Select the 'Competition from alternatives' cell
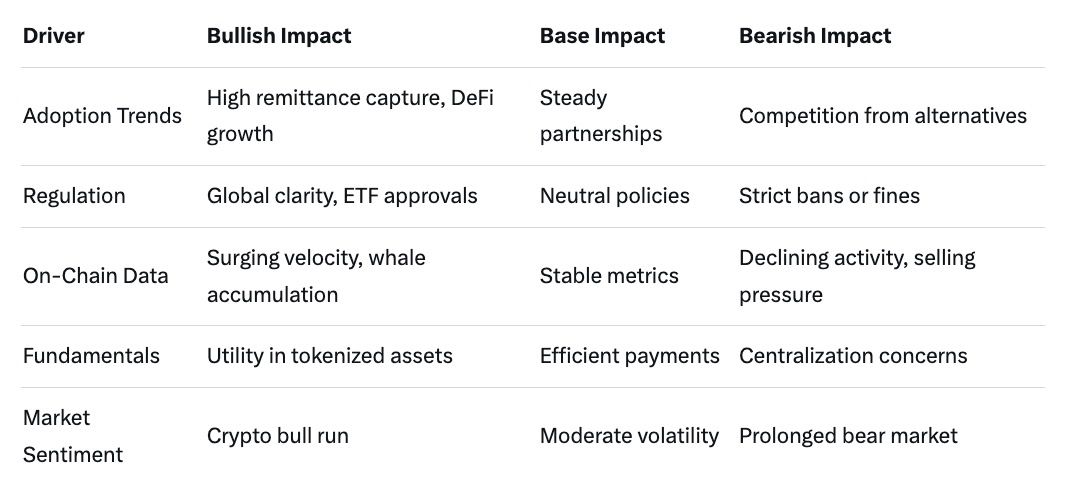The height and width of the screenshot is (496, 1076). point(883,116)
